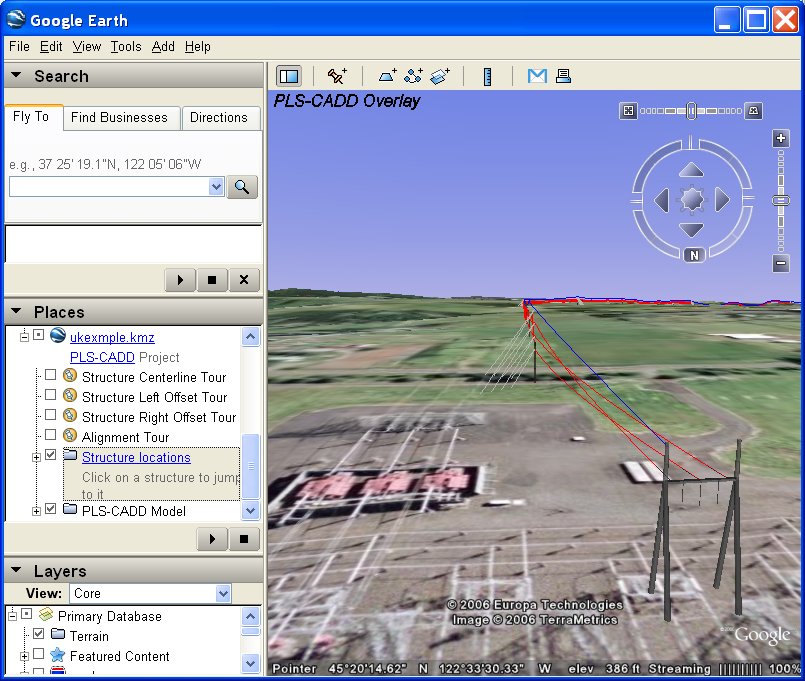Click the zoom slider handle
This screenshot has height=681, width=805.
tap(781, 200)
